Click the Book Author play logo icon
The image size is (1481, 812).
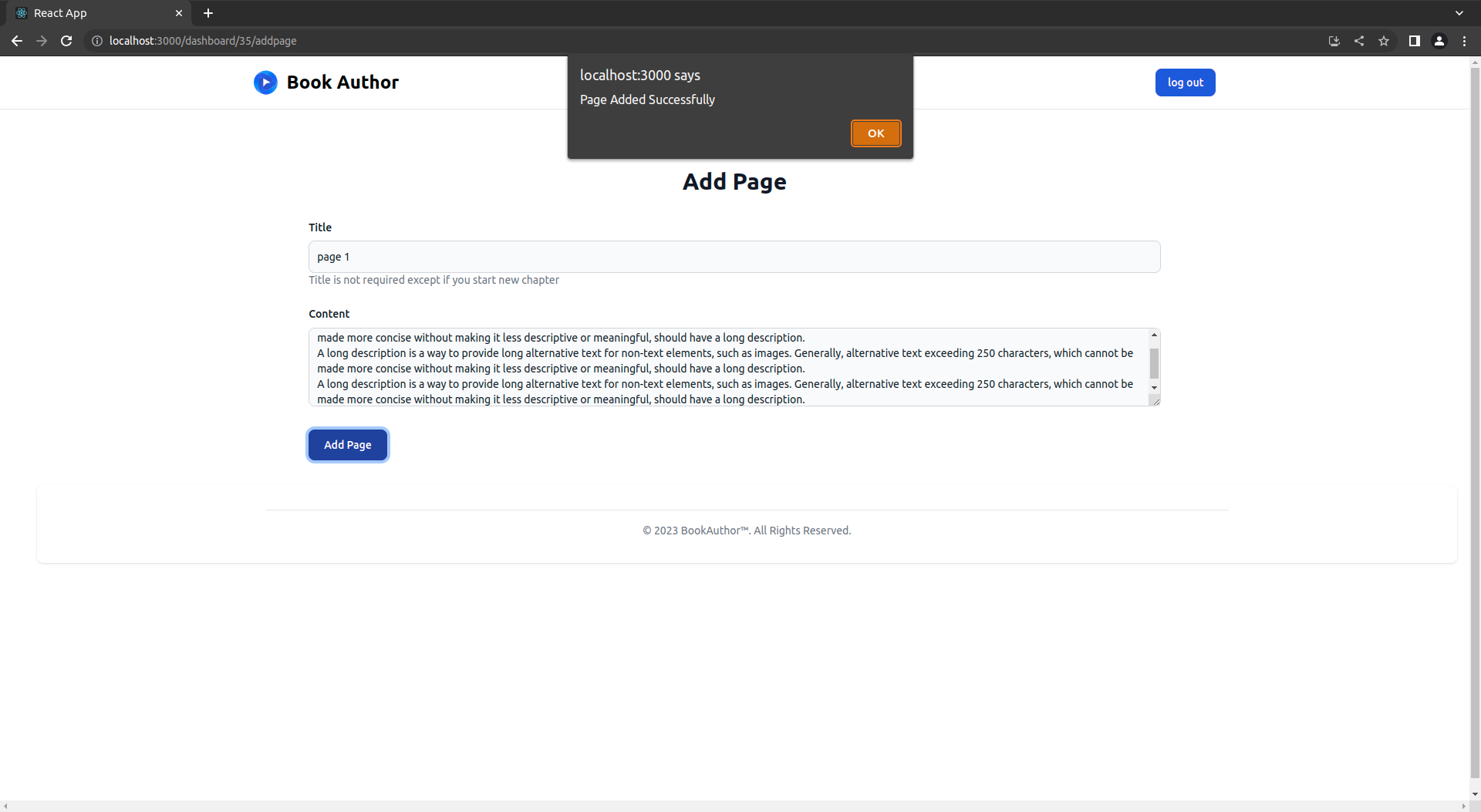tap(265, 83)
